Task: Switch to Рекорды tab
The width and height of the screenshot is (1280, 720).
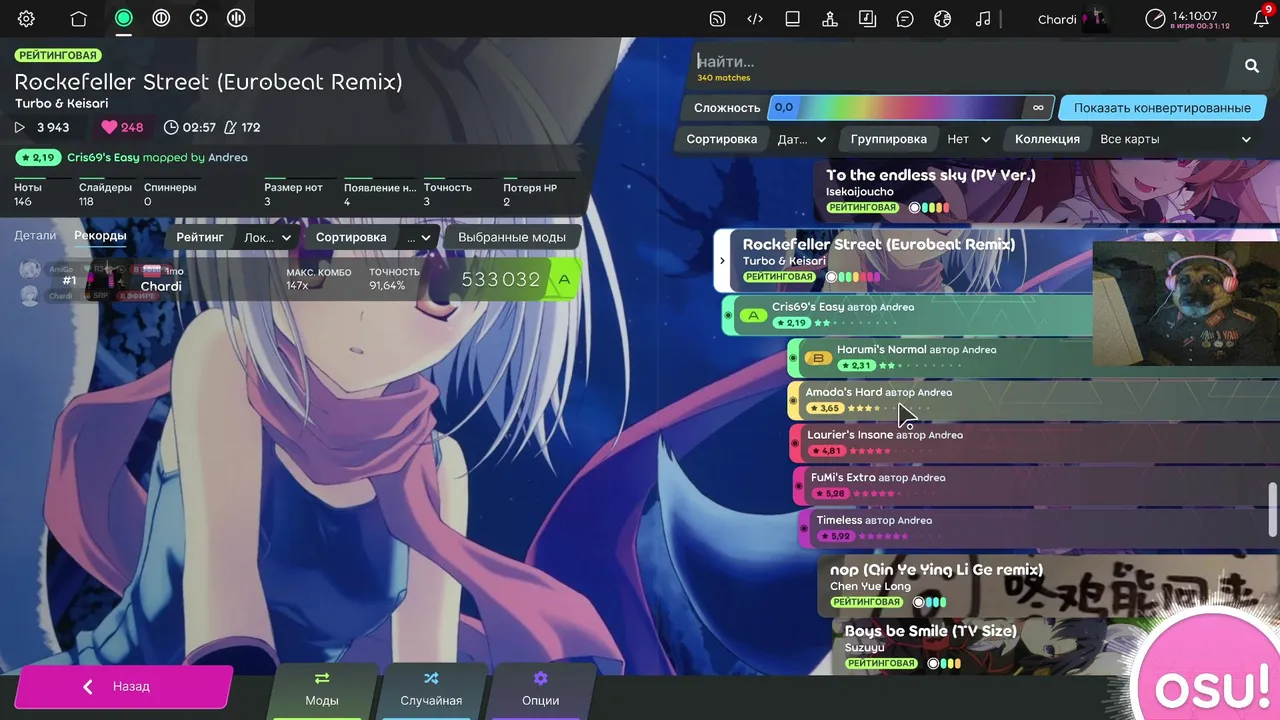Action: pos(100,236)
